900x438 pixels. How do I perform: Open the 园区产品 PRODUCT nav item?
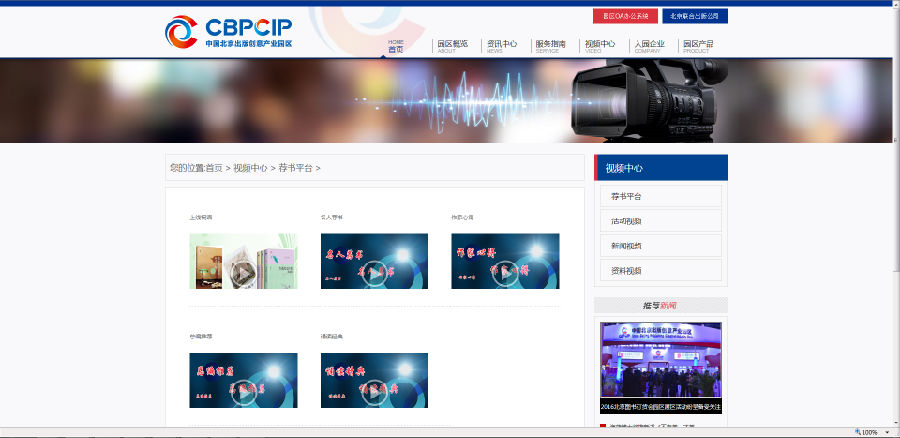point(698,46)
